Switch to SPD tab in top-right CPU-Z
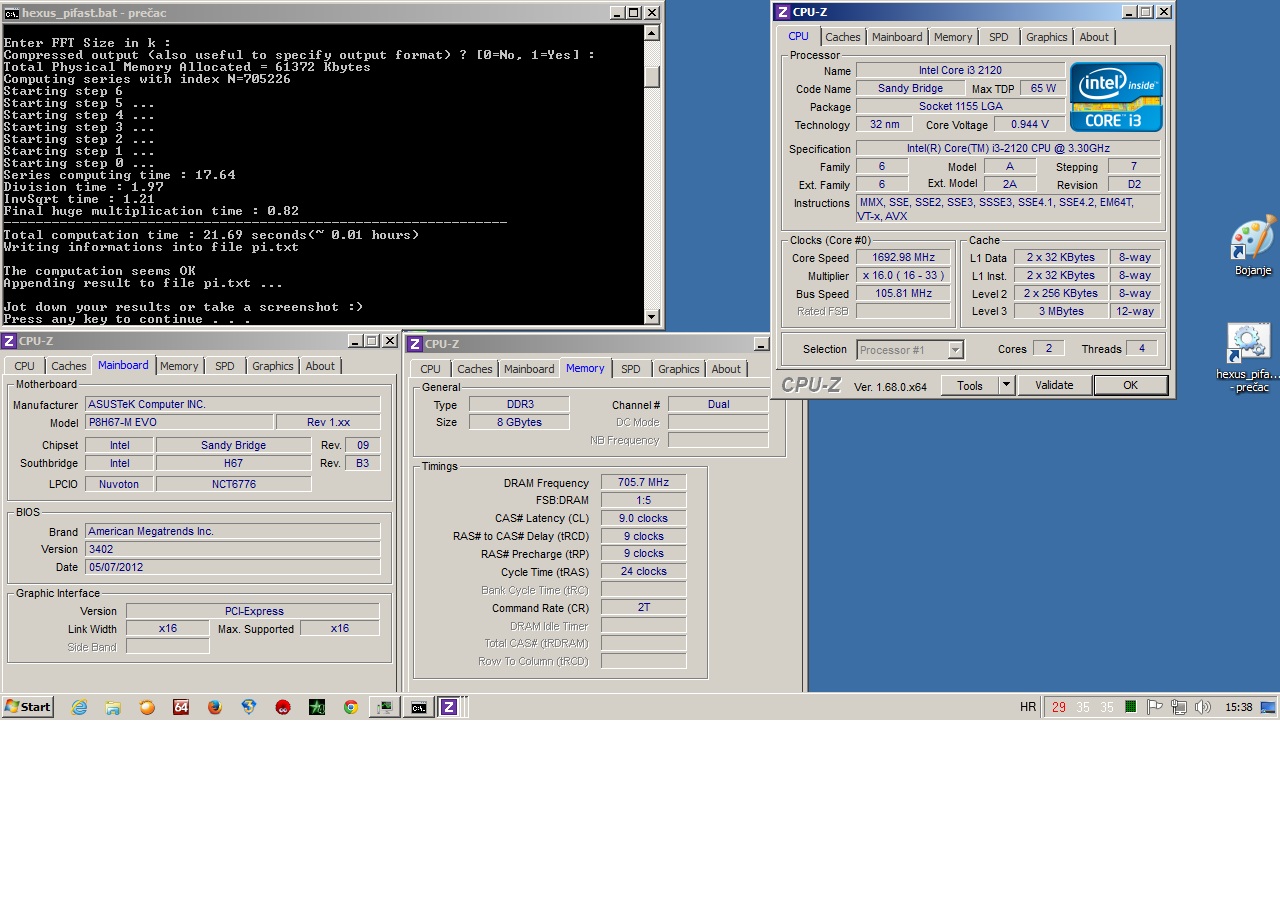Image resolution: width=1280 pixels, height=922 pixels. 999,37
